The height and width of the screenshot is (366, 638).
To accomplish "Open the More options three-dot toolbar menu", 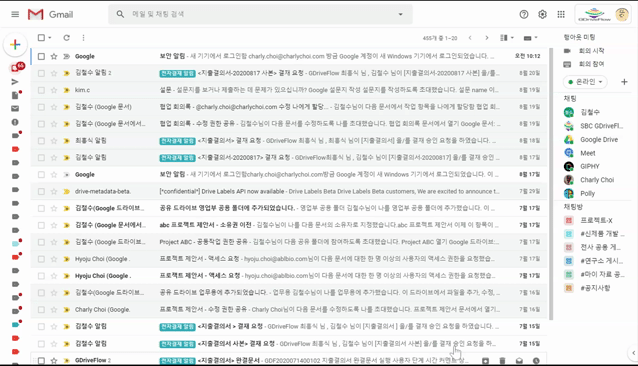I will click(x=83, y=38).
